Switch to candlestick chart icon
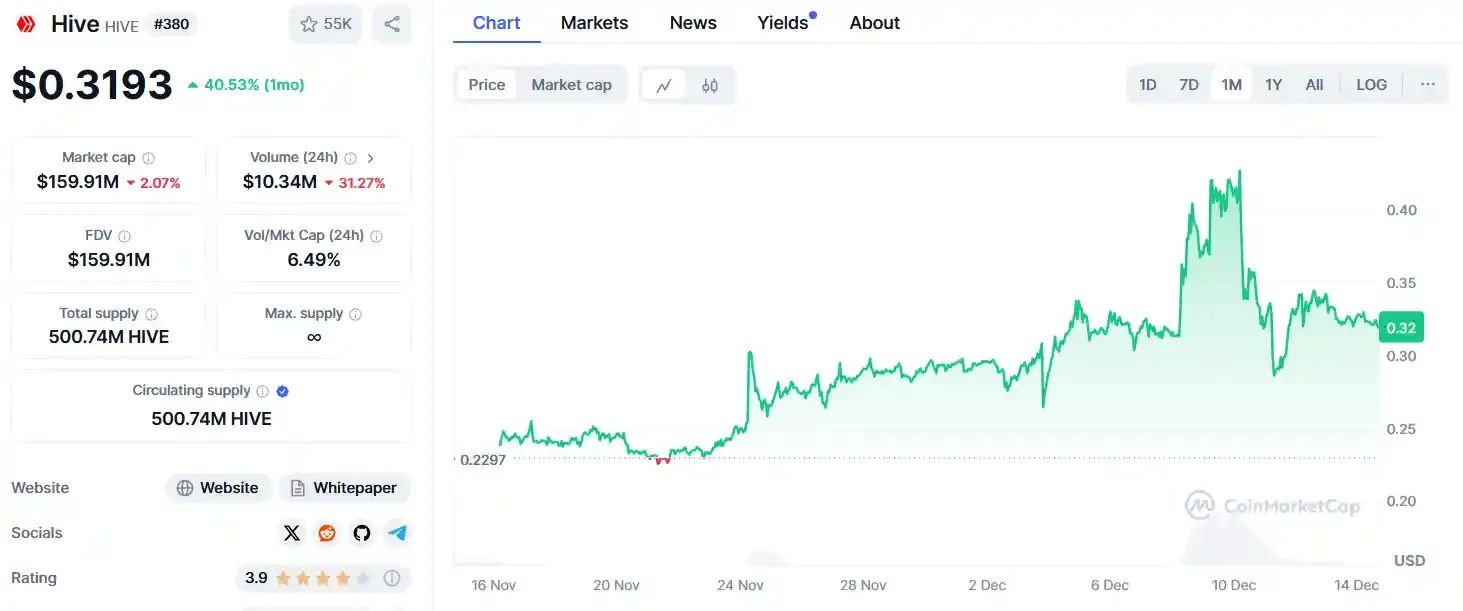Image resolution: width=1463 pixels, height=611 pixels. click(710, 85)
